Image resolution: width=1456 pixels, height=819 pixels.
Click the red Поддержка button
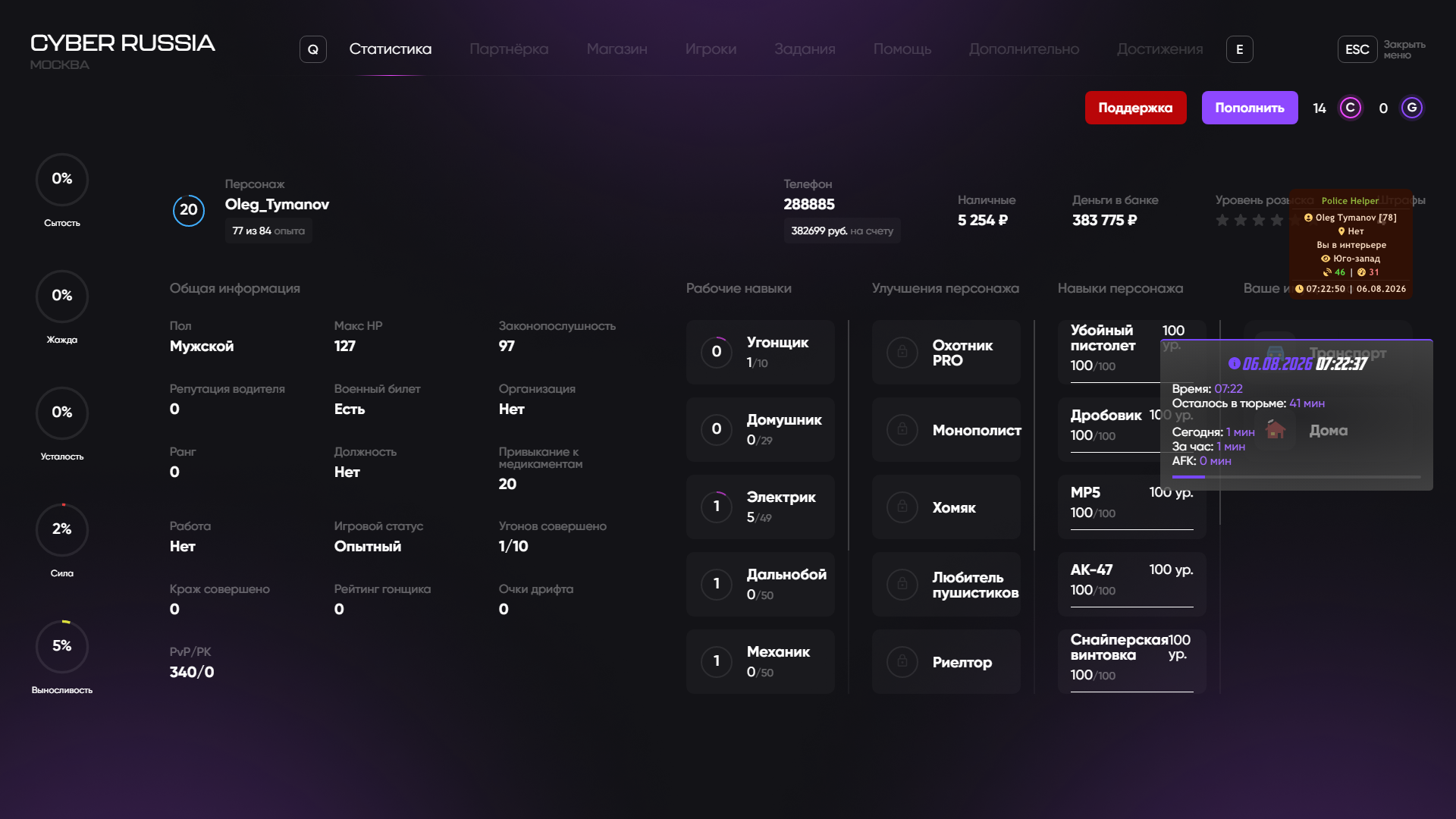1136,108
